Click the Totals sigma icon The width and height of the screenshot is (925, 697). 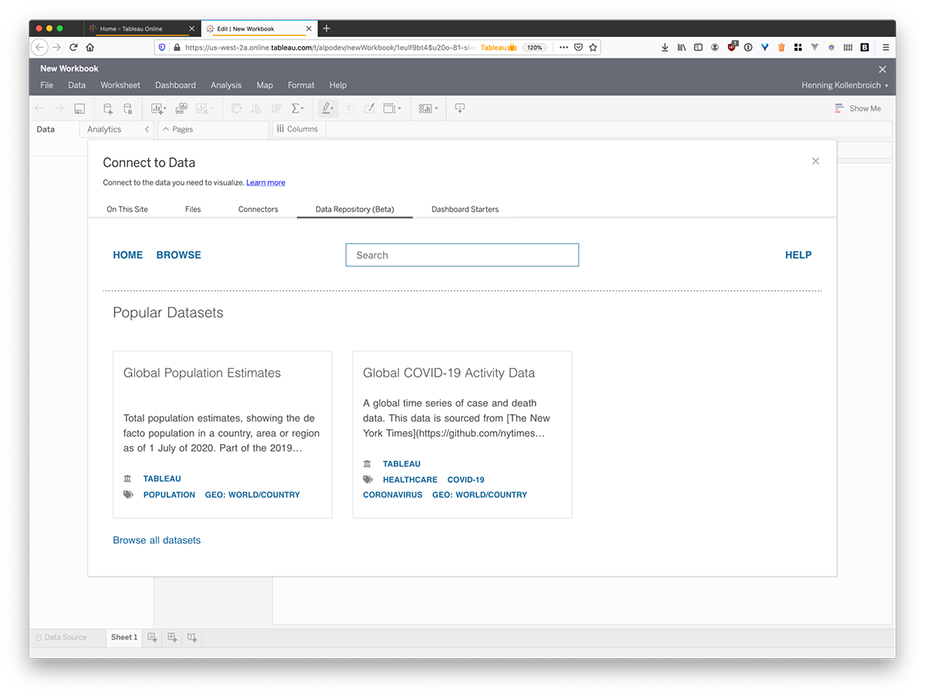tap(297, 109)
